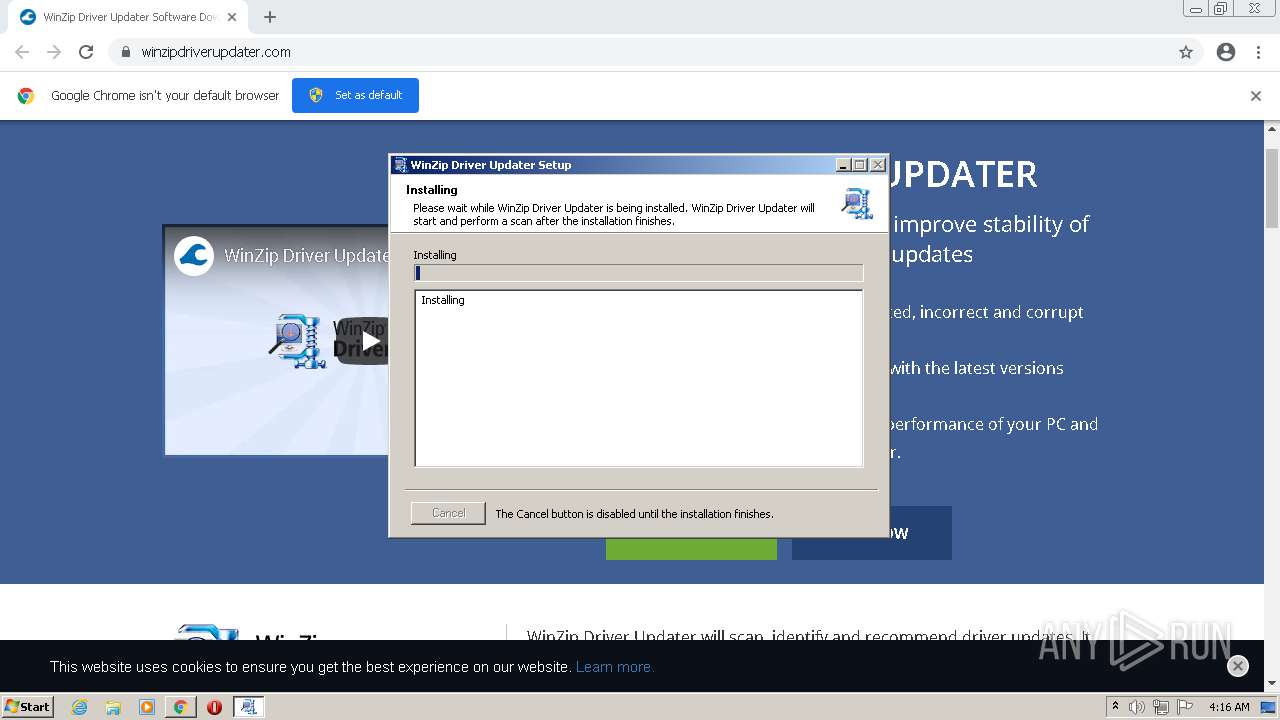The width and height of the screenshot is (1280, 720).
Task: Show hidden system tray icons
Action: point(1115,707)
